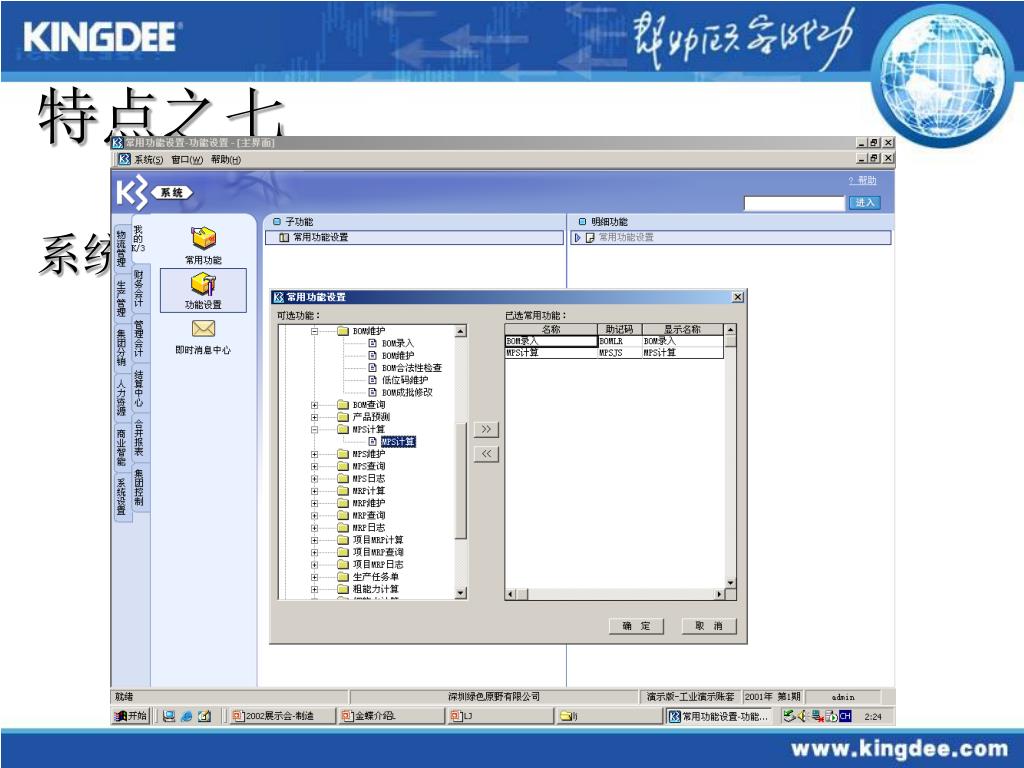The image size is (1024, 768).
Task: Expand the MRP计算 tree node
Action: 314,490
